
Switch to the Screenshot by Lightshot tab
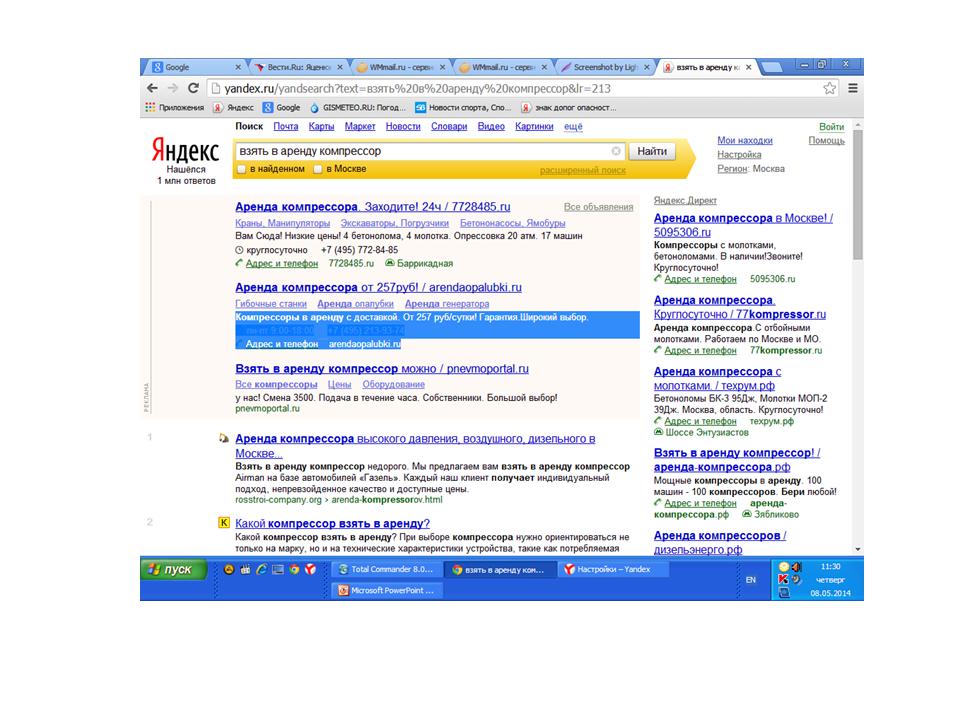point(606,67)
